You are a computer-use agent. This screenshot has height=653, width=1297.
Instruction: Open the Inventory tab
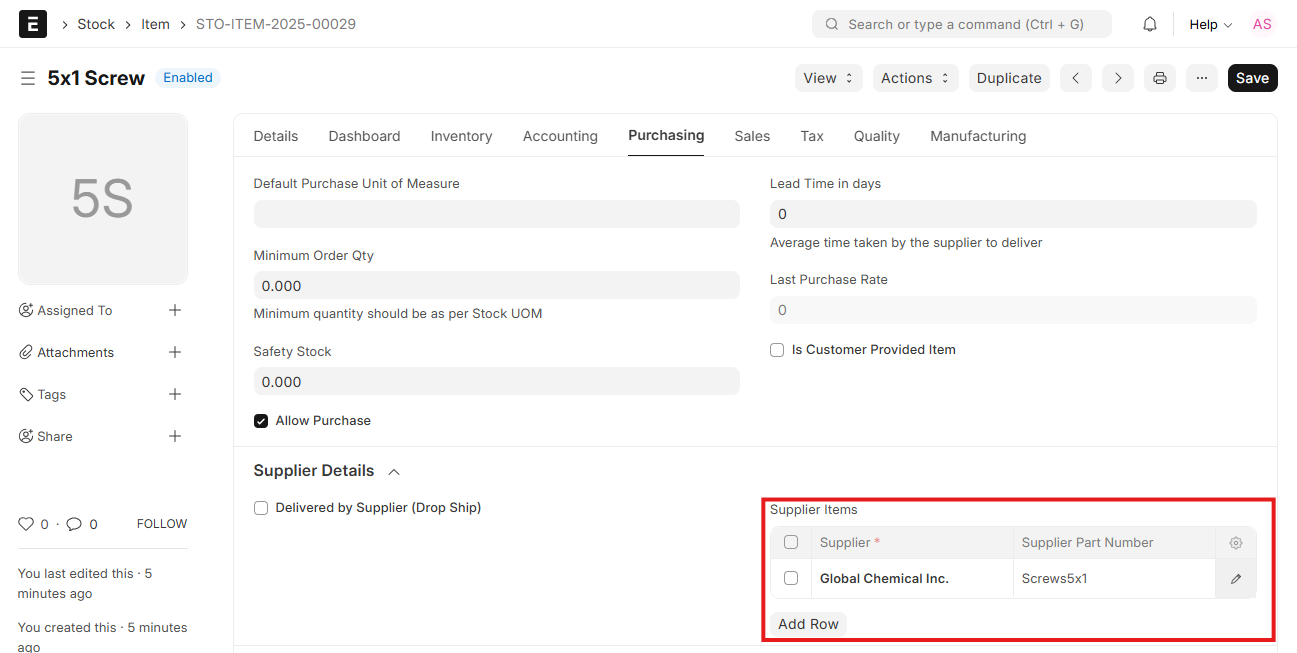pyautogui.click(x=461, y=136)
